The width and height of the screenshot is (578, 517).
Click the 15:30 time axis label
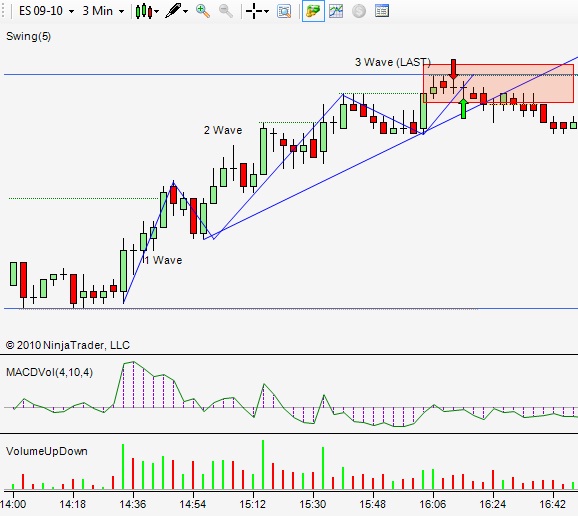(x=313, y=504)
